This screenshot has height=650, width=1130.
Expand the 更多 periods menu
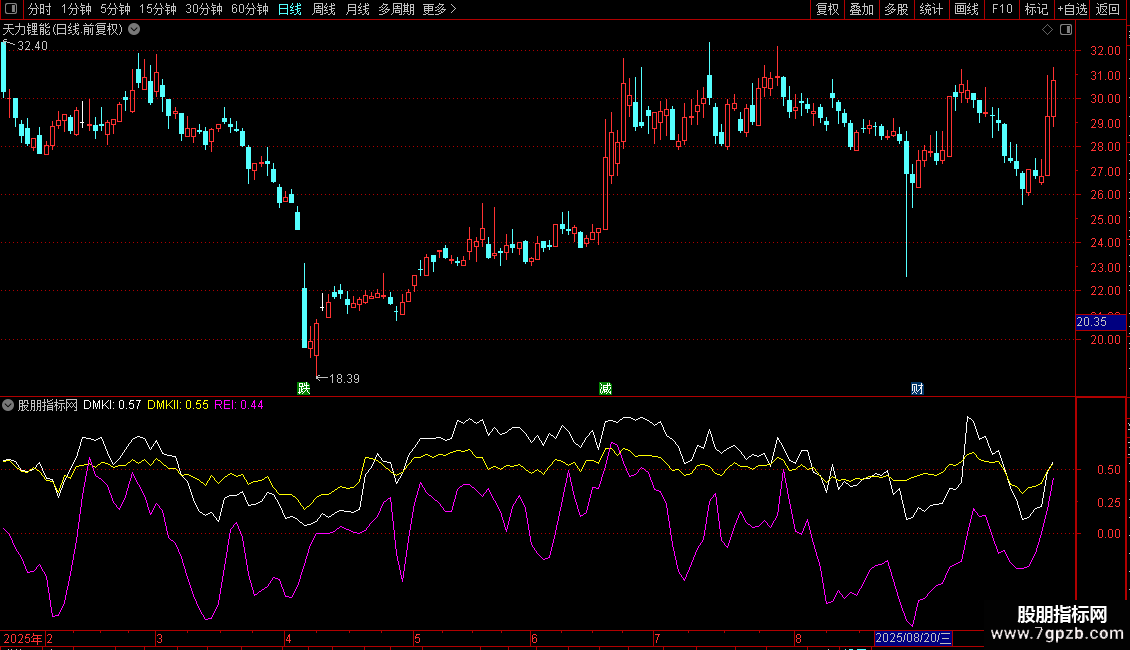pos(439,9)
